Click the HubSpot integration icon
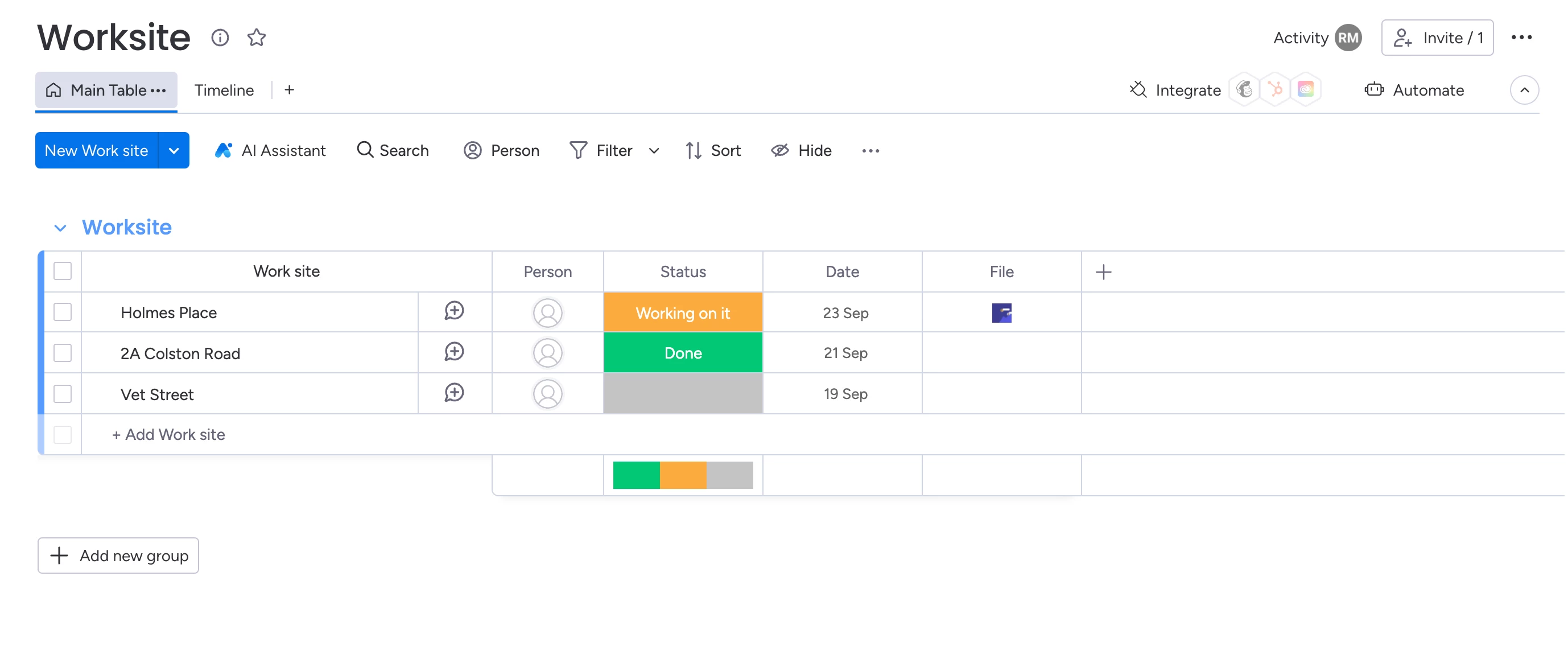 point(1275,90)
